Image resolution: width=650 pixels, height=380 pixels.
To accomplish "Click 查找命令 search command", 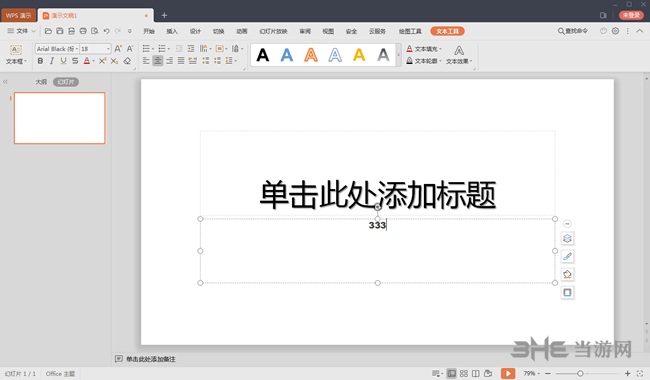I will pyautogui.click(x=572, y=31).
